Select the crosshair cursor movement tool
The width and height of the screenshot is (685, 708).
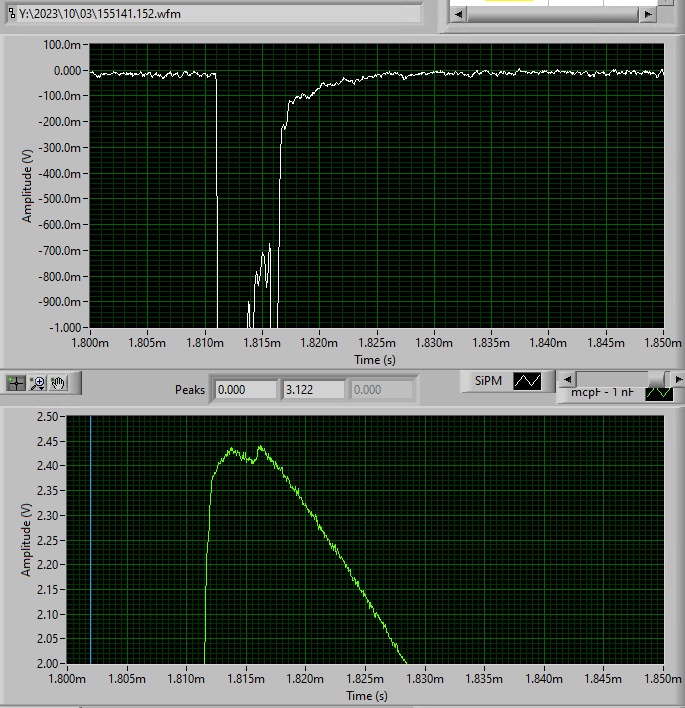[16, 383]
